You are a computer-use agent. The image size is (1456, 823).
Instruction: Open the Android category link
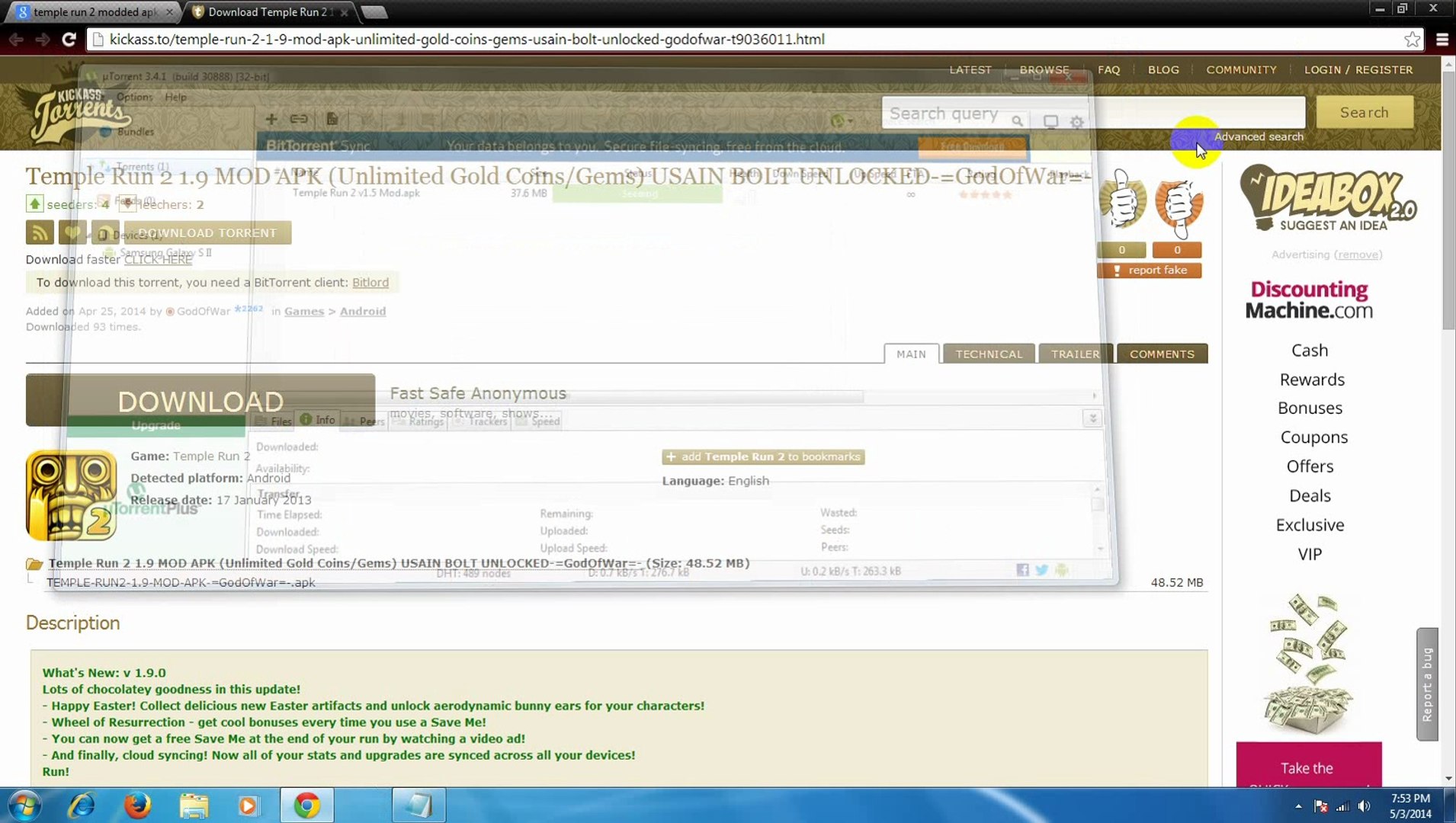point(363,312)
